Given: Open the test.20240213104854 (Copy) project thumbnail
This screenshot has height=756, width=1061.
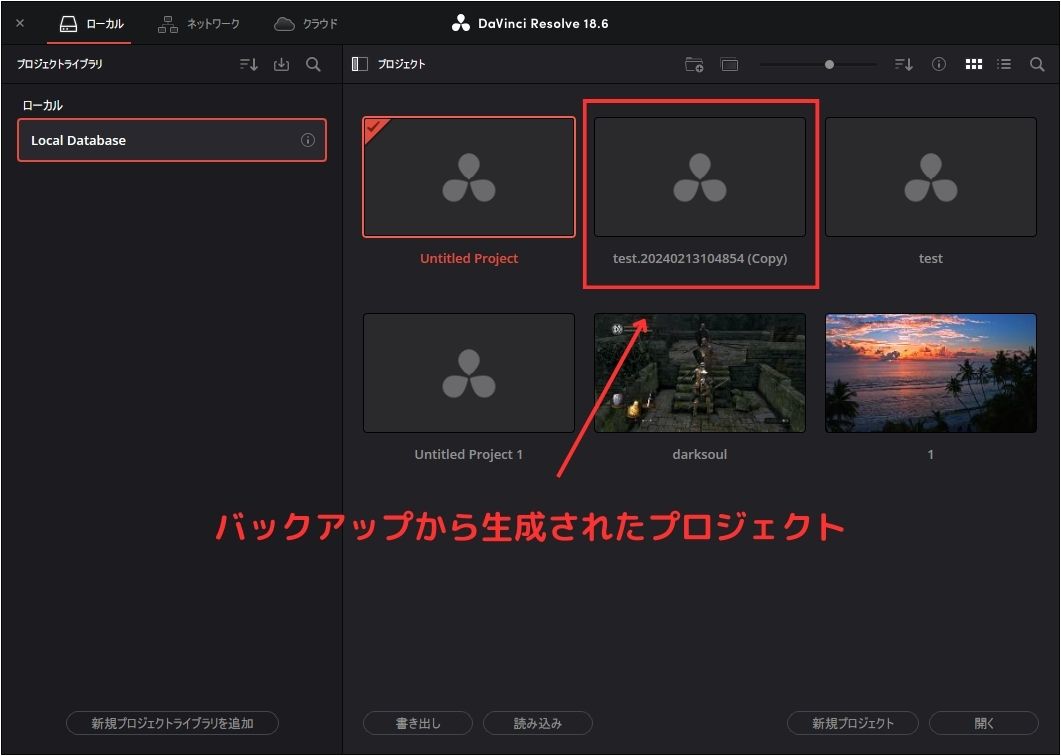Looking at the screenshot, I should click(x=699, y=176).
